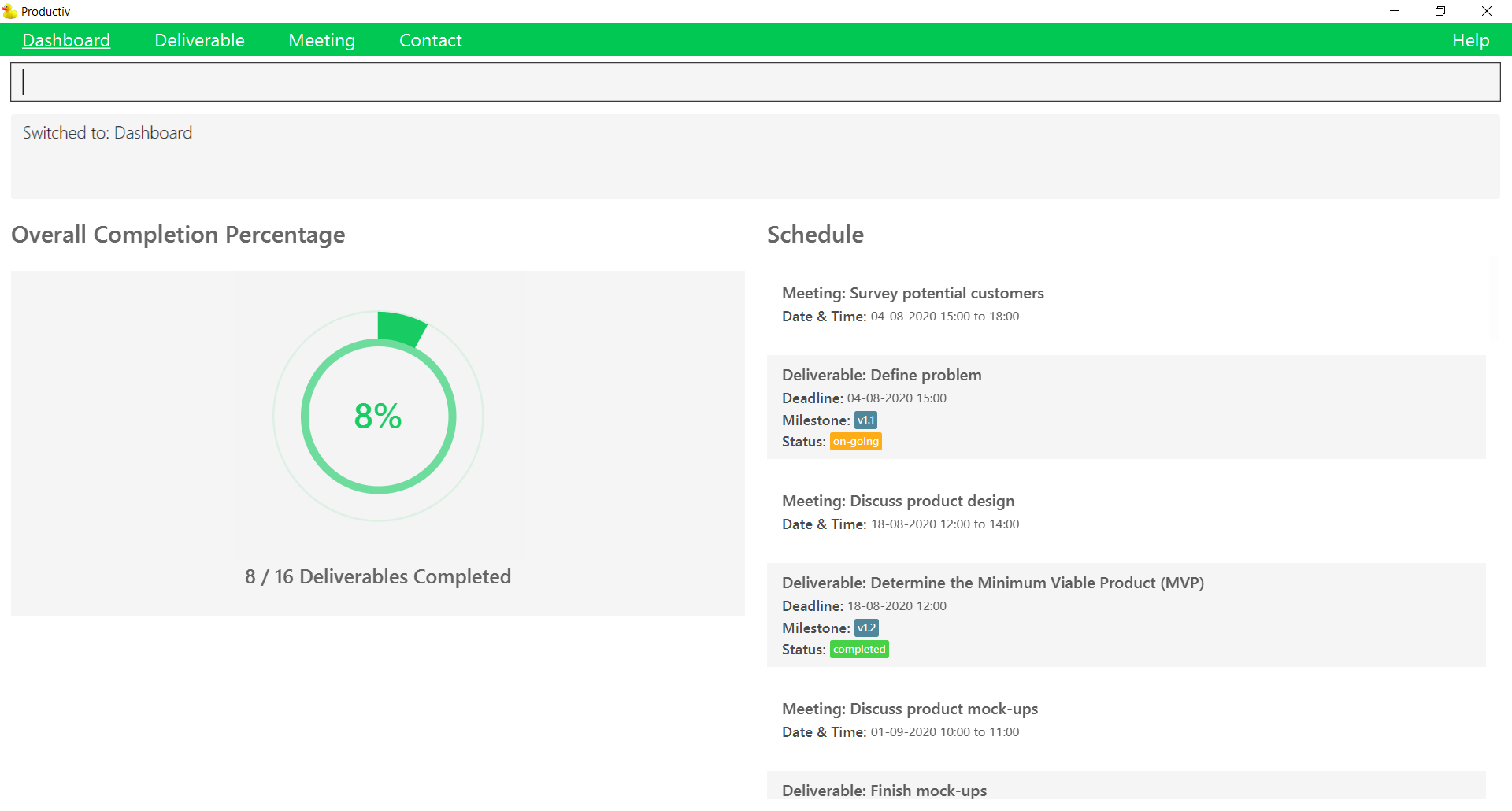Click the completed status badge
The height and width of the screenshot is (811, 1512).
[x=859, y=650]
